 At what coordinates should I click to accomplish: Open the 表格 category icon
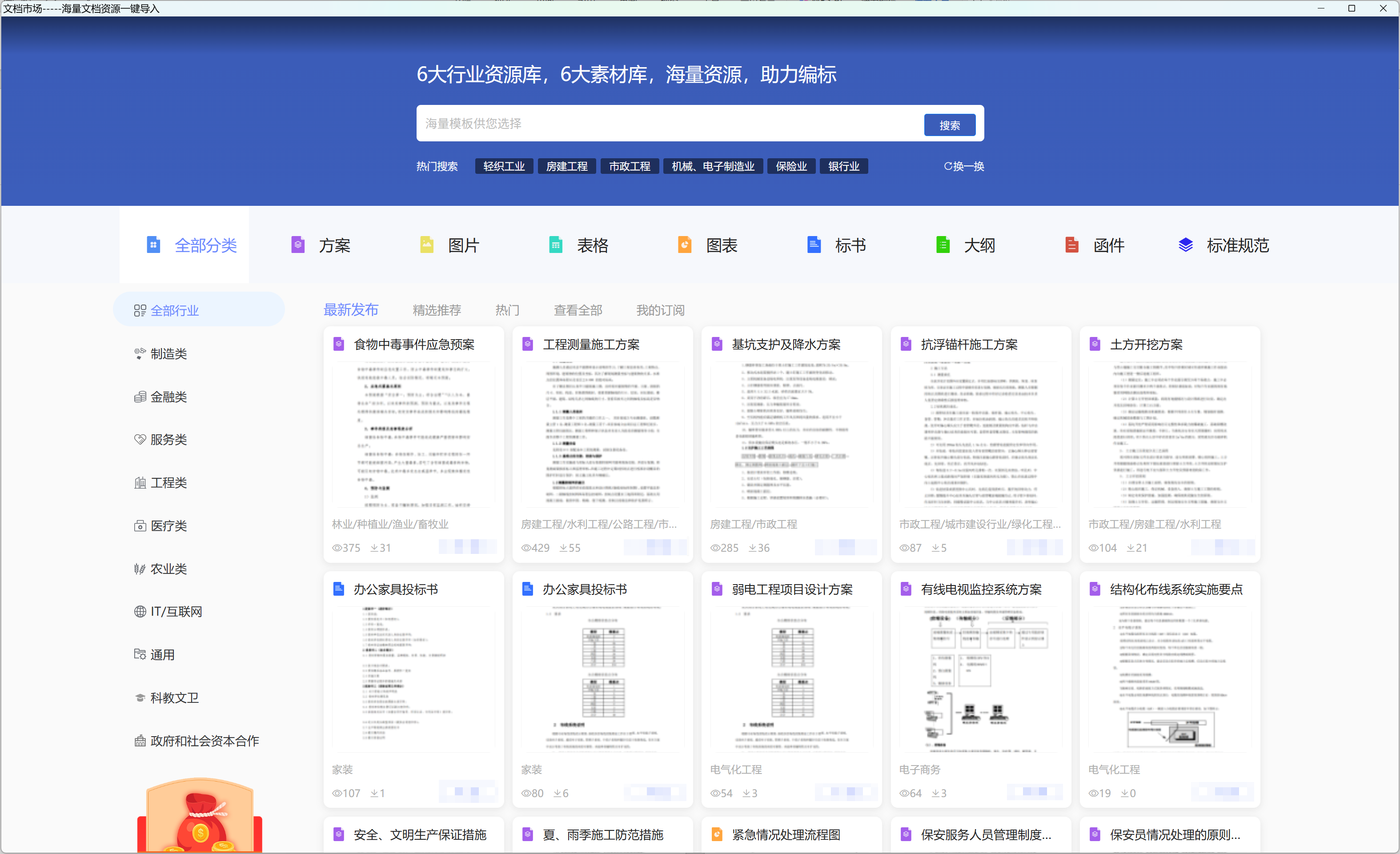556,245
